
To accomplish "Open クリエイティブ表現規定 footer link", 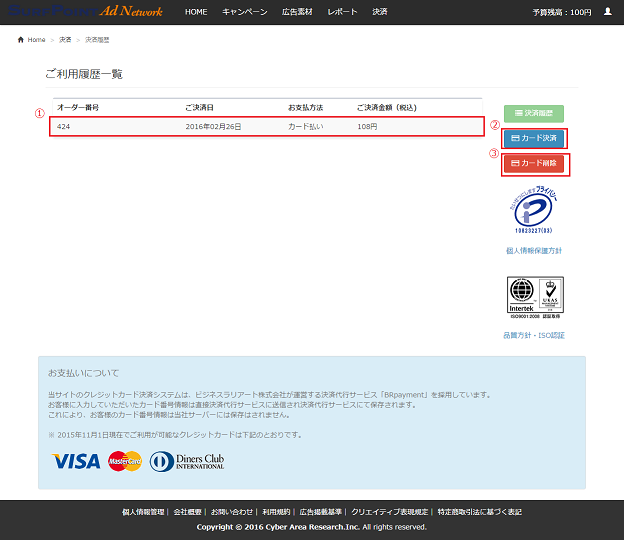I will tap(389, 512).
